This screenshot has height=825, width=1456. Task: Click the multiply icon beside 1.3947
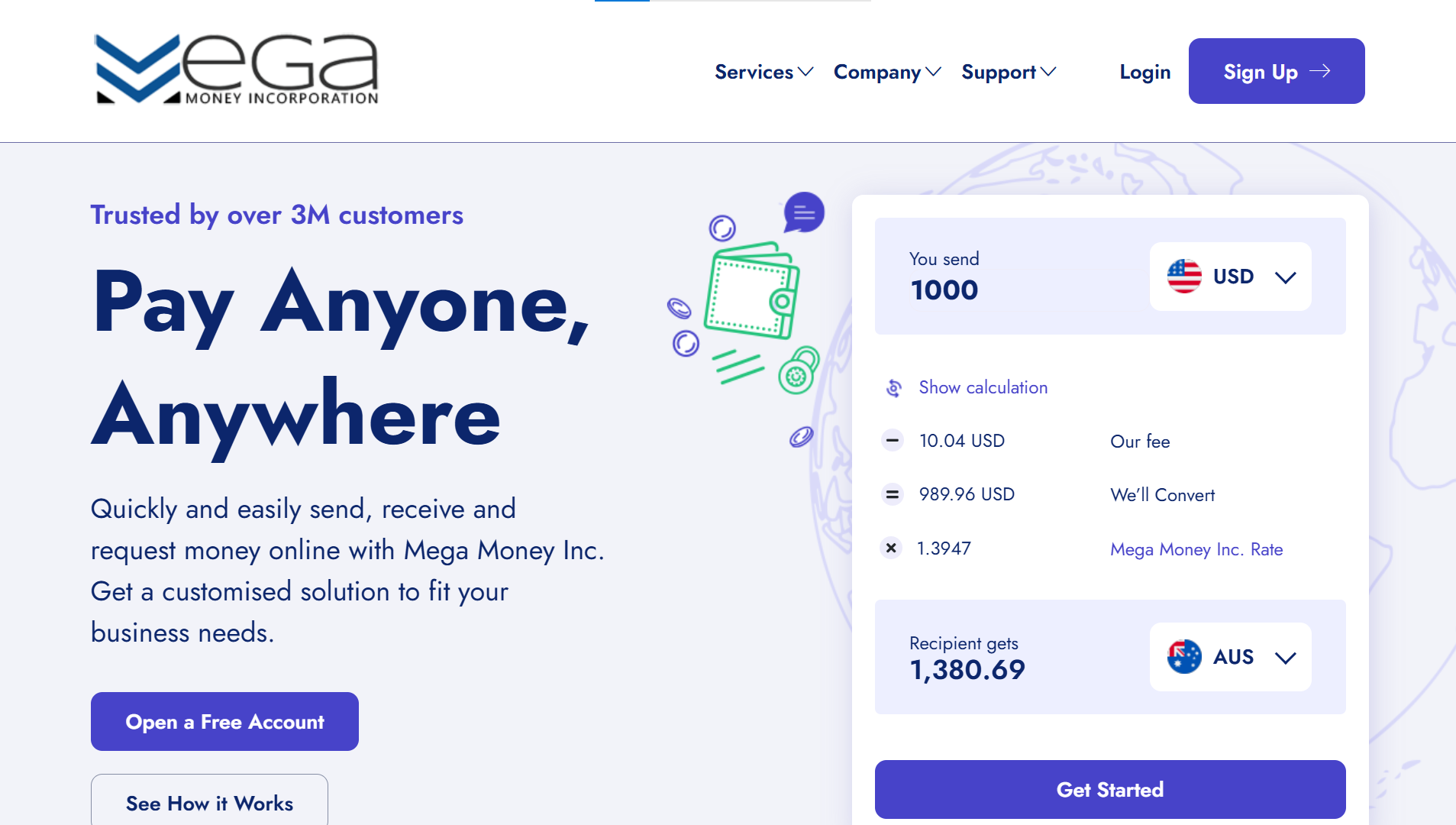(x=891, y=548)
